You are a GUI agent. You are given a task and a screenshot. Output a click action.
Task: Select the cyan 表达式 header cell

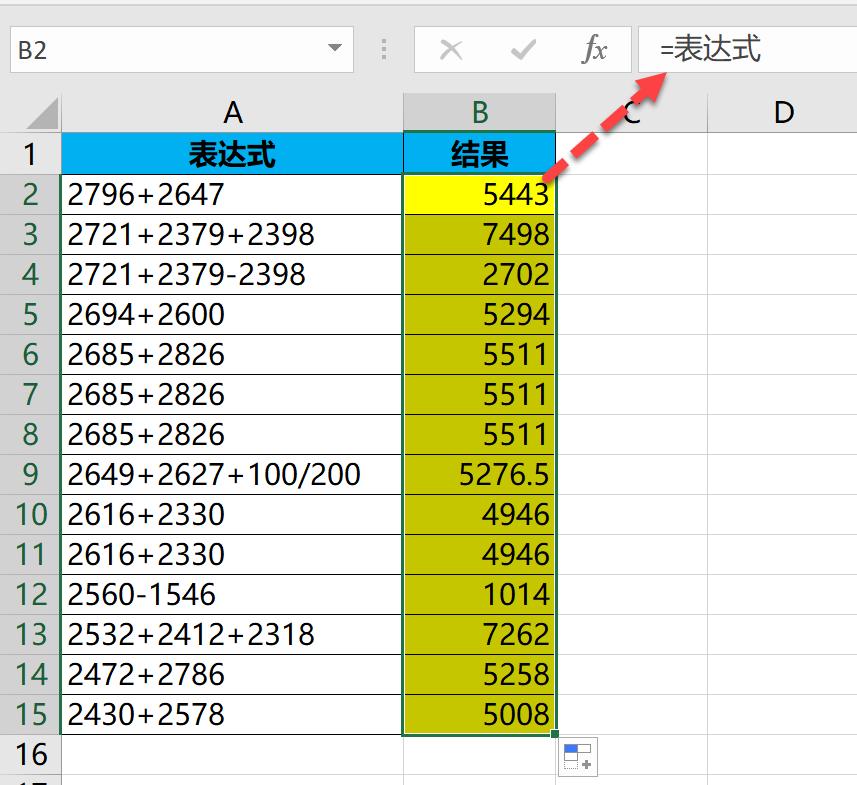[x=231, y=153]
